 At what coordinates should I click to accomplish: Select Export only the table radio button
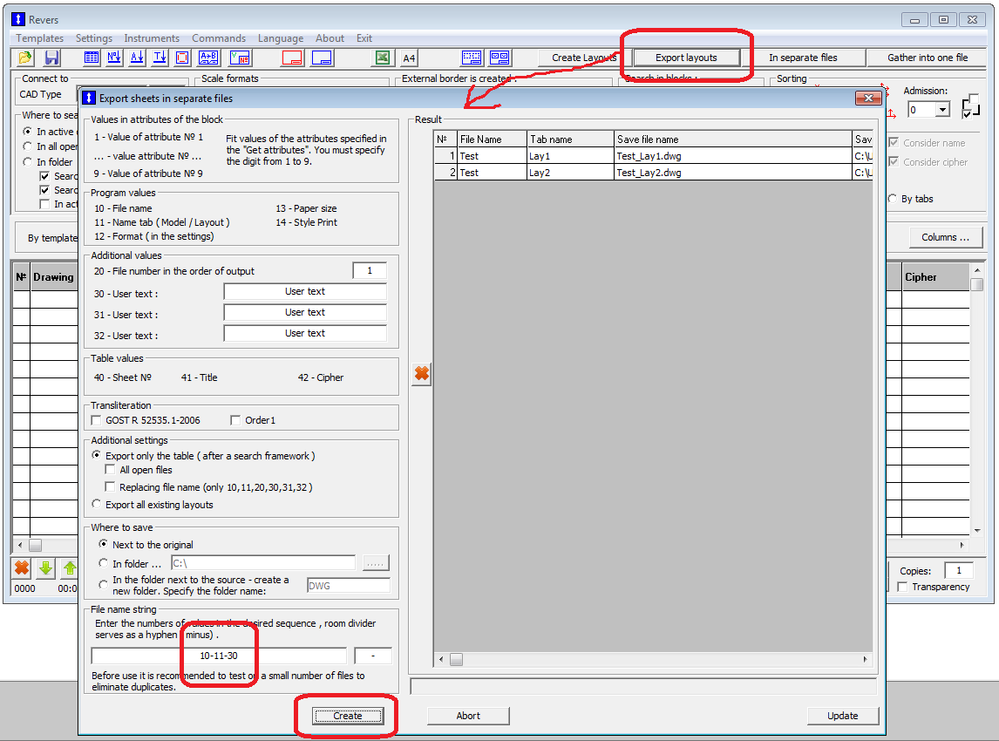point(96,456)
